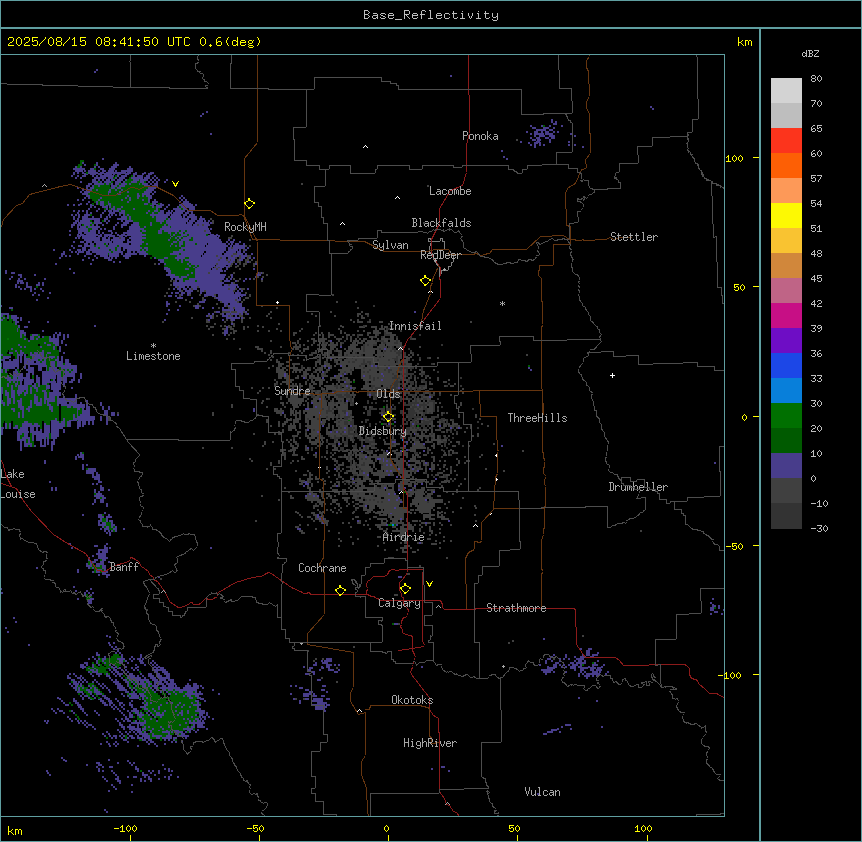Click the 50 tick label on the vertical axis

point(739,287)
